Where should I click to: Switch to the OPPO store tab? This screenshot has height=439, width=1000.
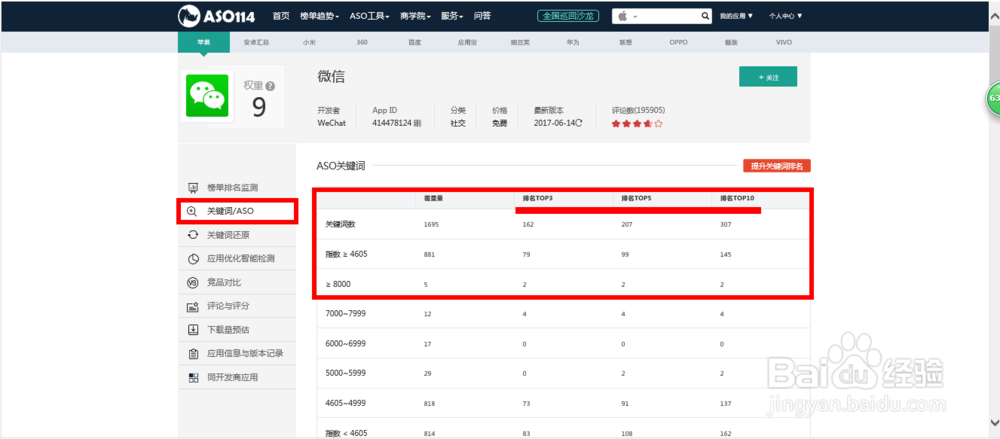click(678, 42)
